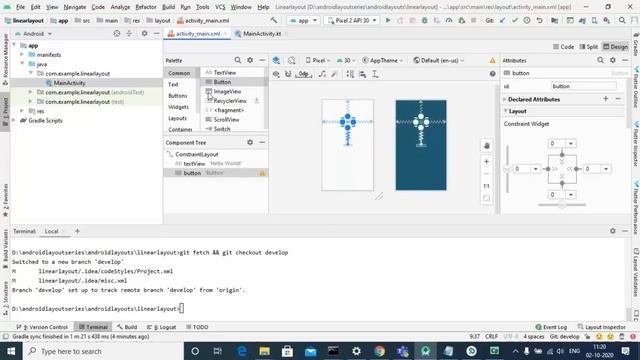Click the Git rollback undo icon

tap(540, 20)
